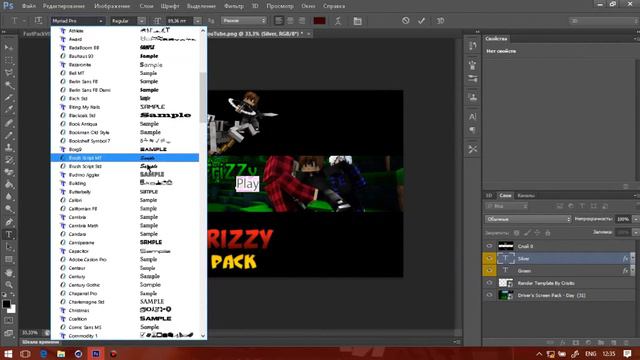Select the Blur tool
The image size is (640, 360).
[x=9, y=197]
